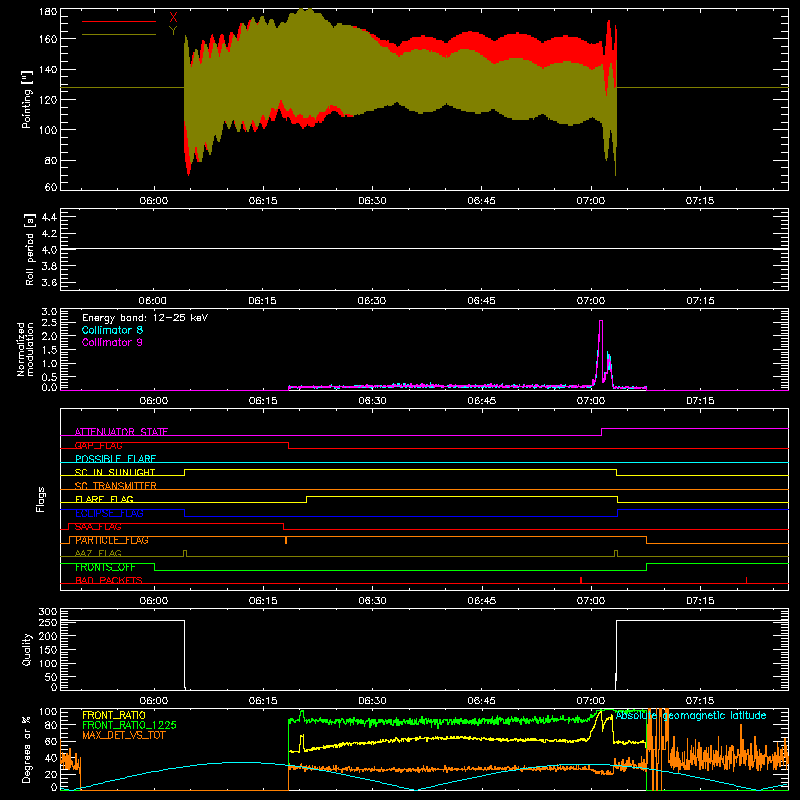Select the Pointing ["] axis title
The width and height of the screenshot is (800, 800).
click(27, 99)
